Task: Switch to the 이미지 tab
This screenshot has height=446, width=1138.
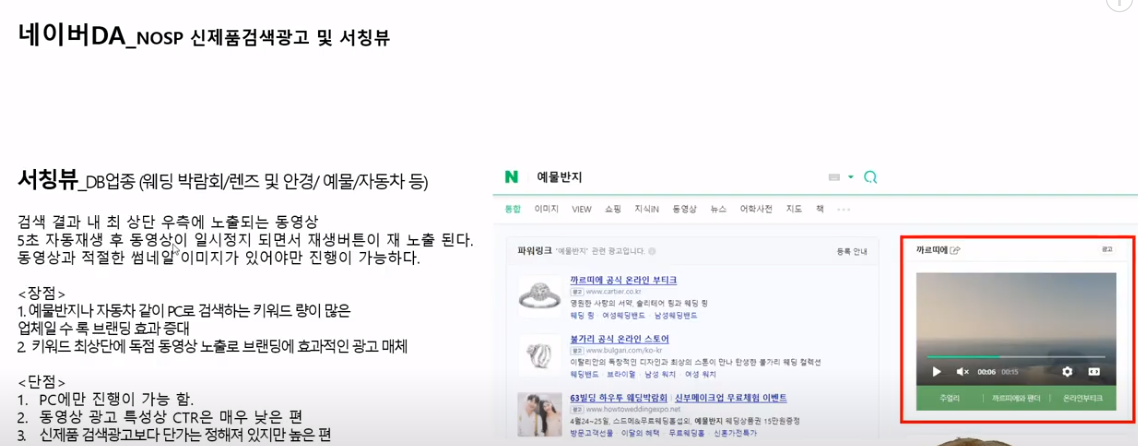Action: click(x=547, y=209)
